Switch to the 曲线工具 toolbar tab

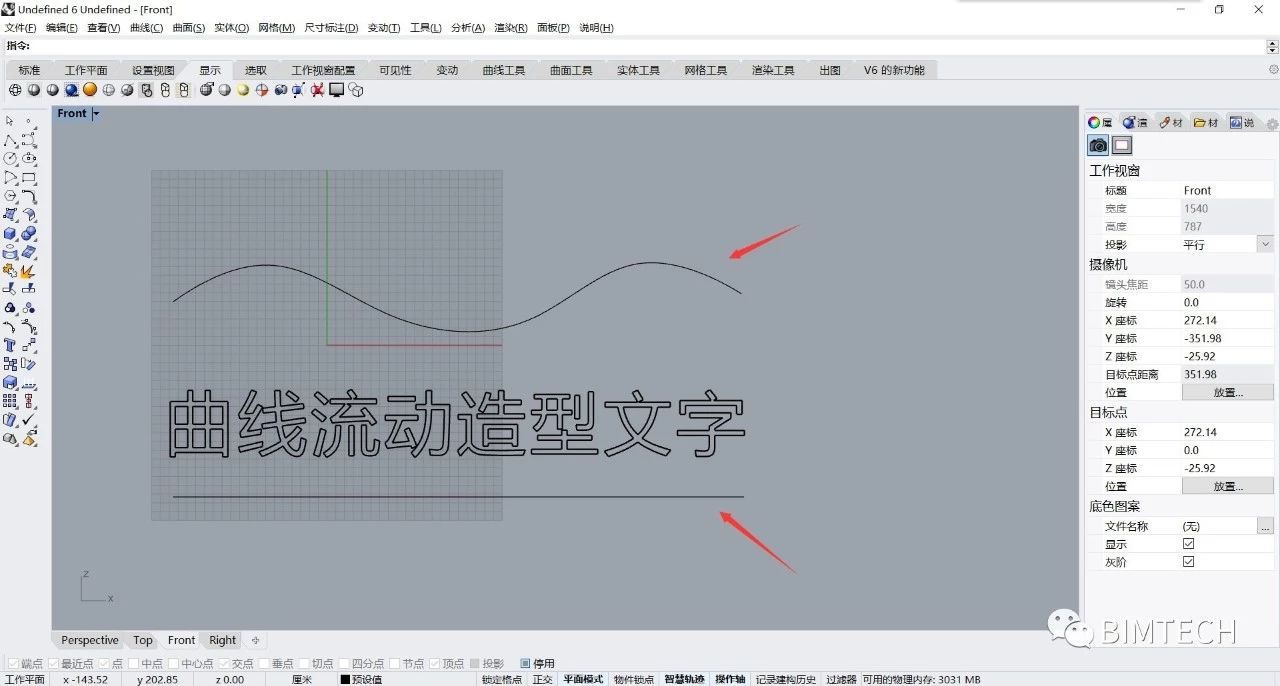[x=503, y=70]
